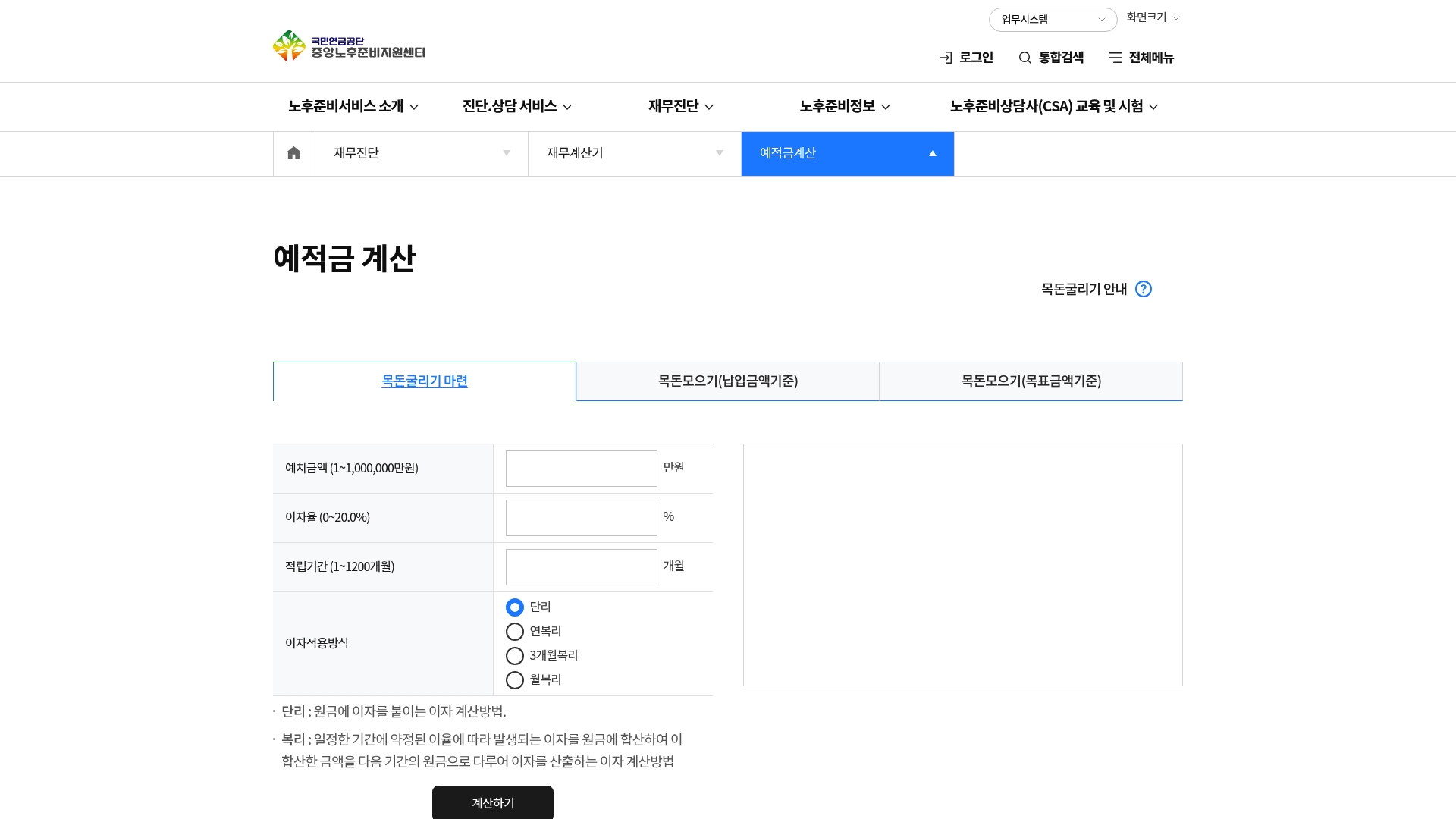
Task: Click the blue question mark help icon
Action: coord(1143,289)
